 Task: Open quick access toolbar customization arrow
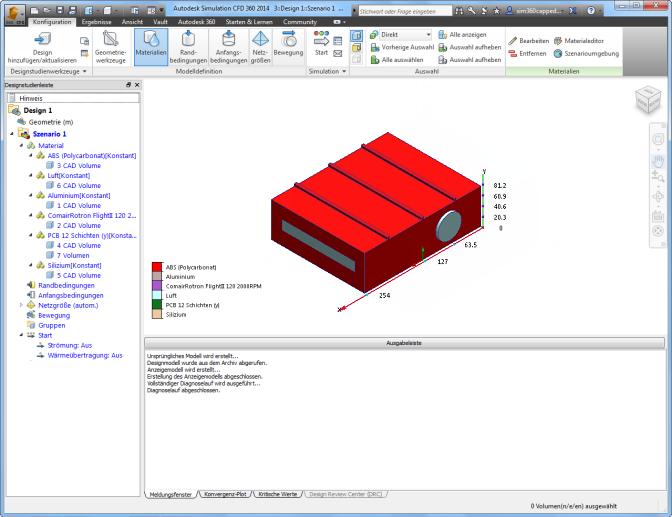162,10
